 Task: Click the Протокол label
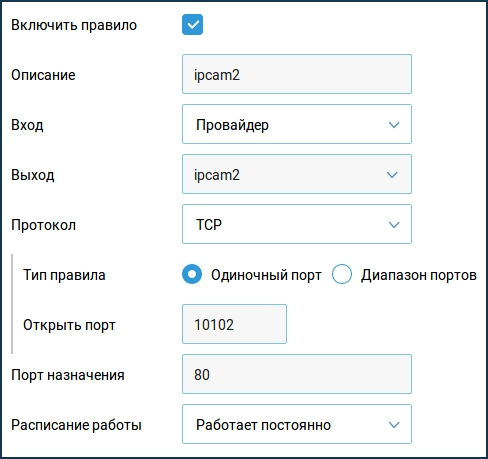click(44, 225)
